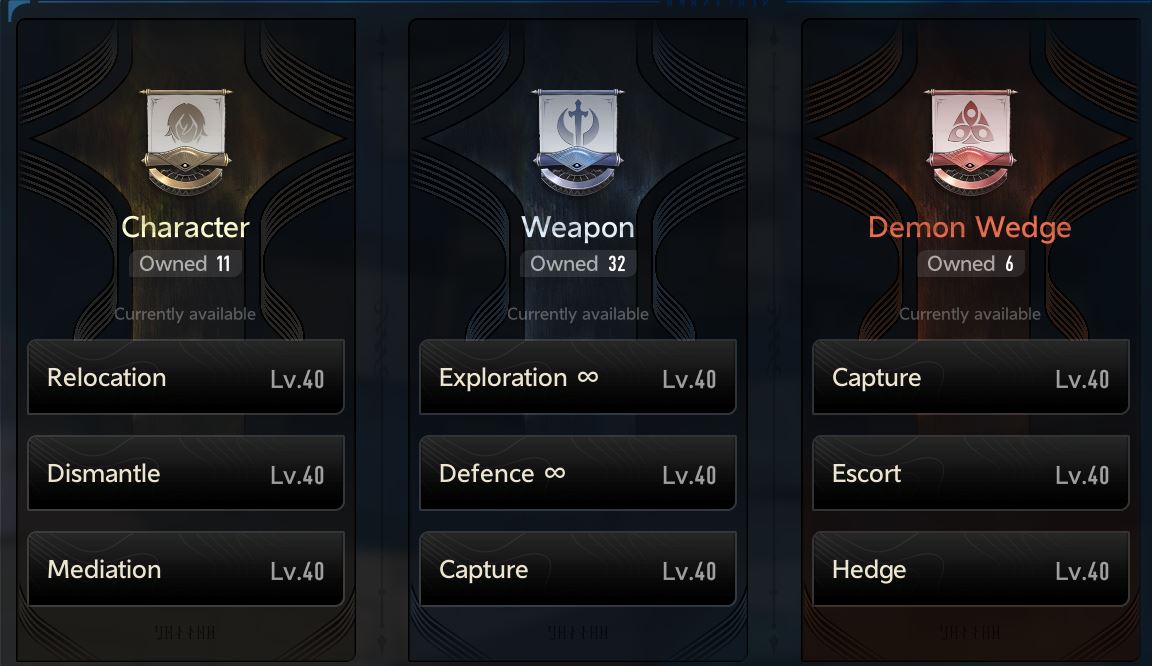Select the Escort Lv.40 mission
Screen dimensions: 1152x666
pyautogui.click(x=971, y=473)
